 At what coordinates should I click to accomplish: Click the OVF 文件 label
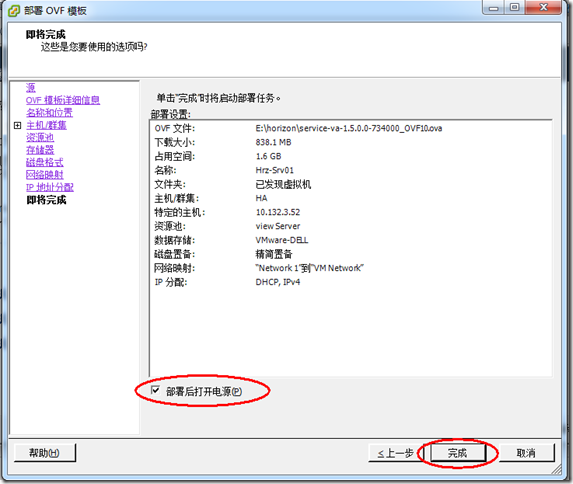click(175, 128)
